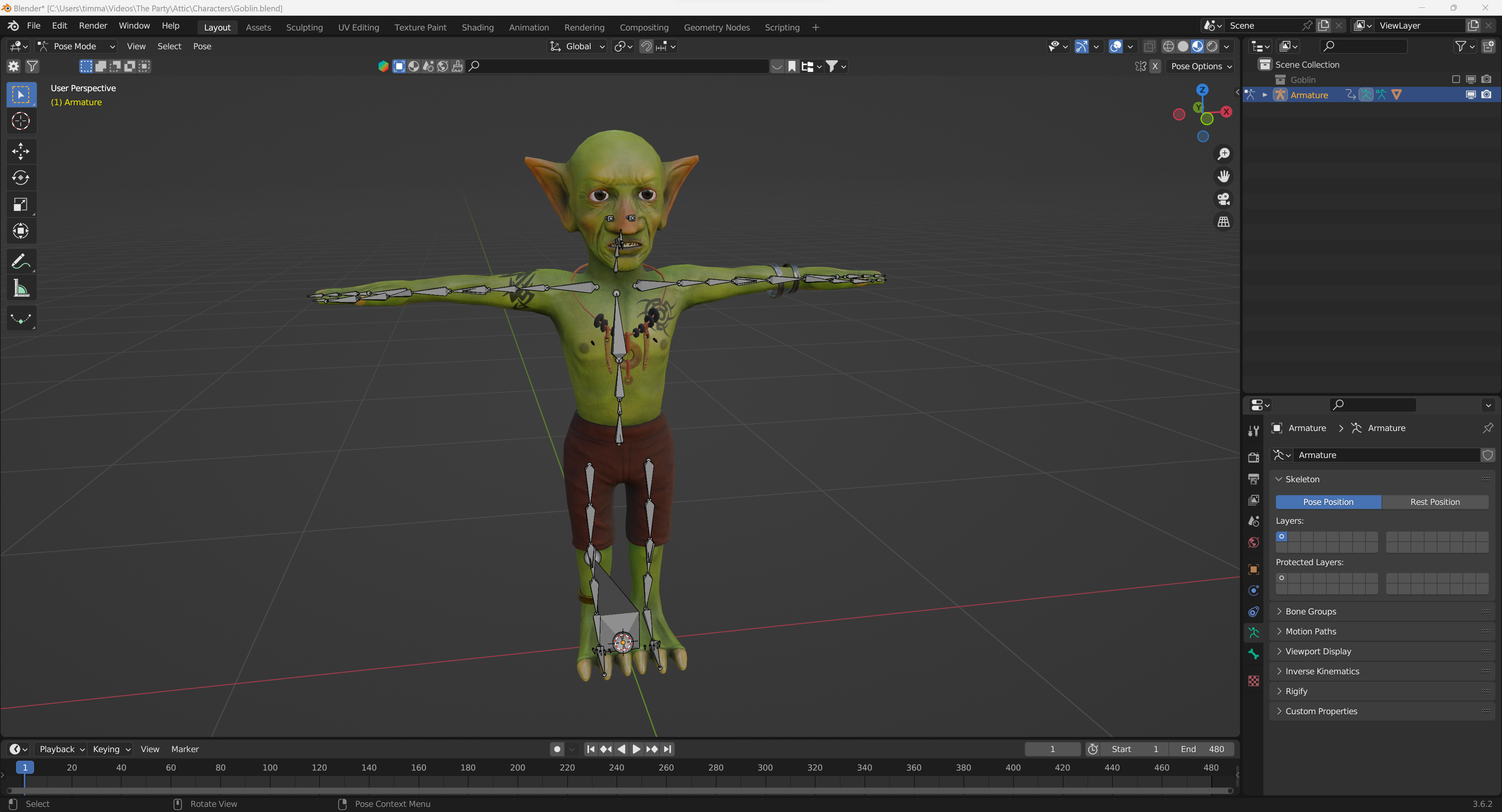Screen dimensions: 1502x812
Task: Disable Armature in renders camera icon
Action: pyautogui.click(x=1486, y=95)
